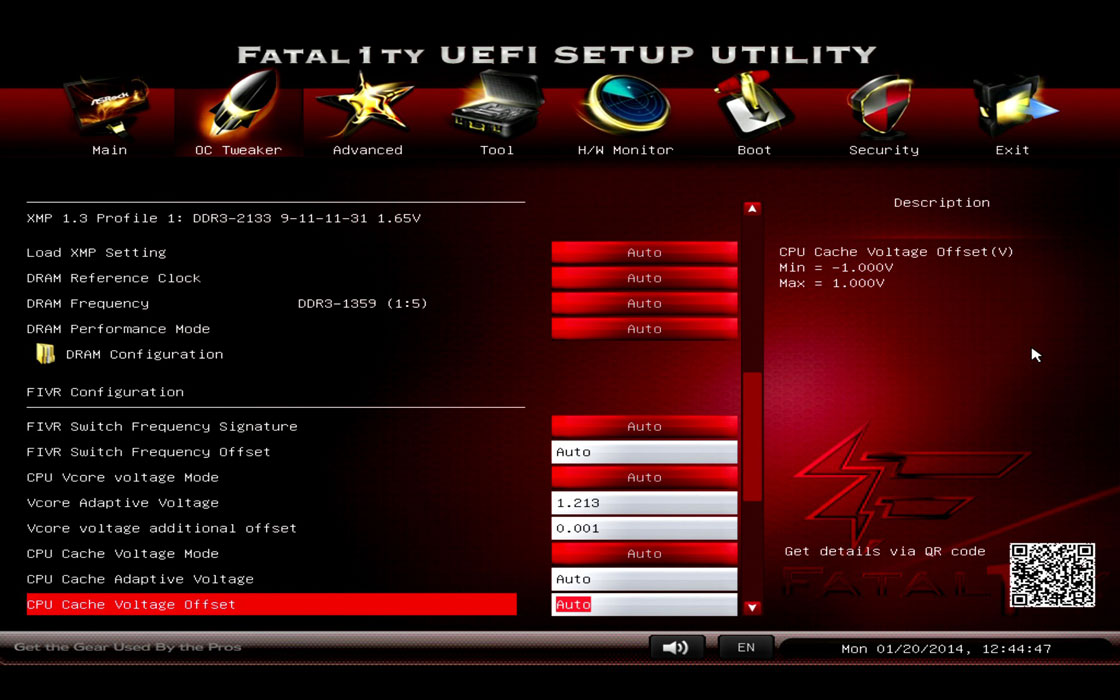Click the Vcore Adaptive Voltage field

[644, 503]
